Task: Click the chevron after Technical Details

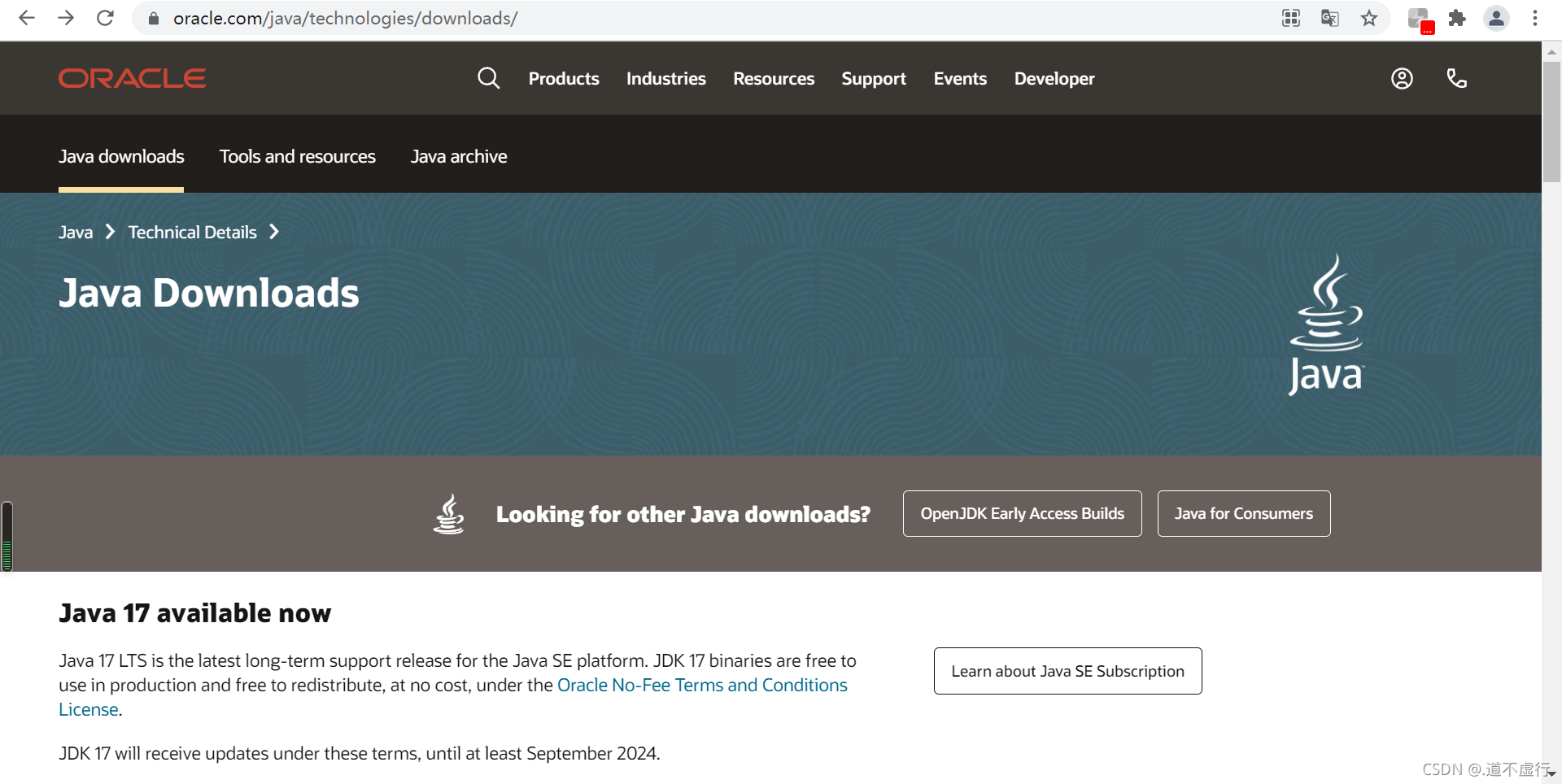Action: pyautogui.click(x=274, y=232)
